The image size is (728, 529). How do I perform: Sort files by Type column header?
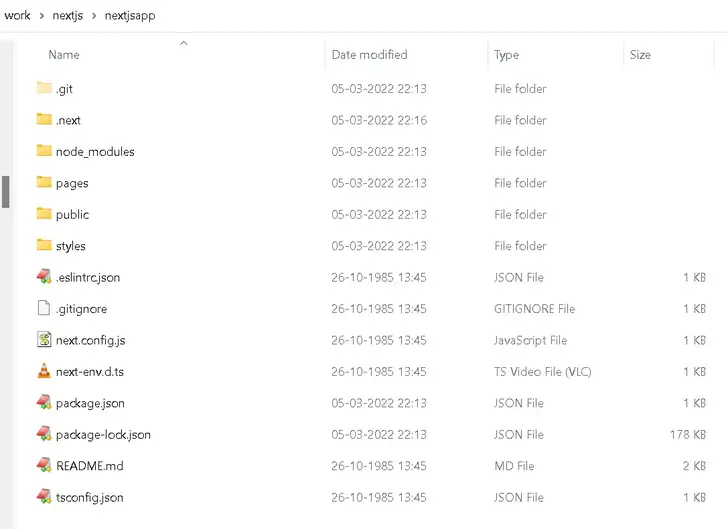(507, 55)
